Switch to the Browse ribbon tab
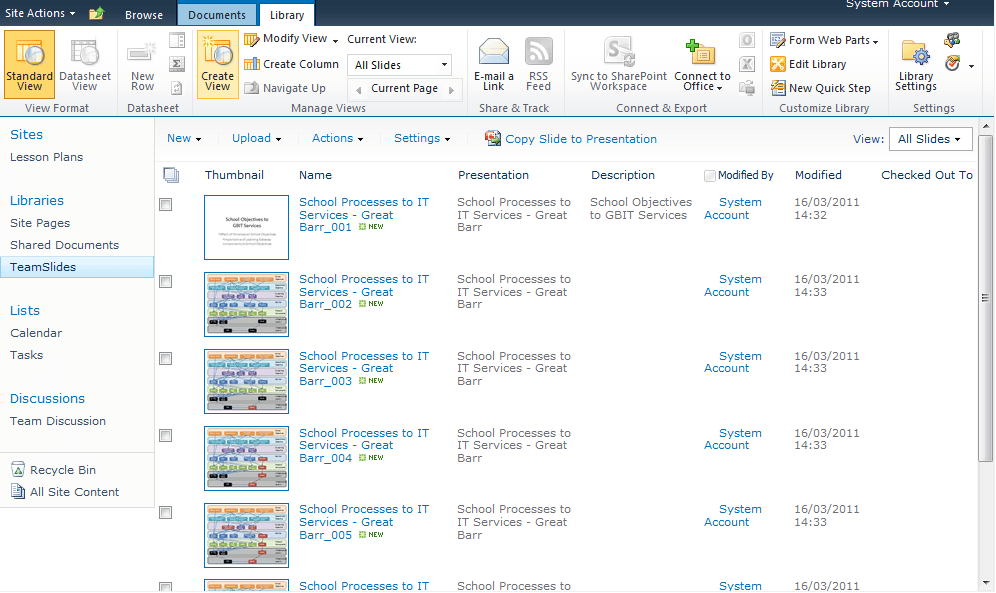 pyautogui.click(x=143, y=14)
